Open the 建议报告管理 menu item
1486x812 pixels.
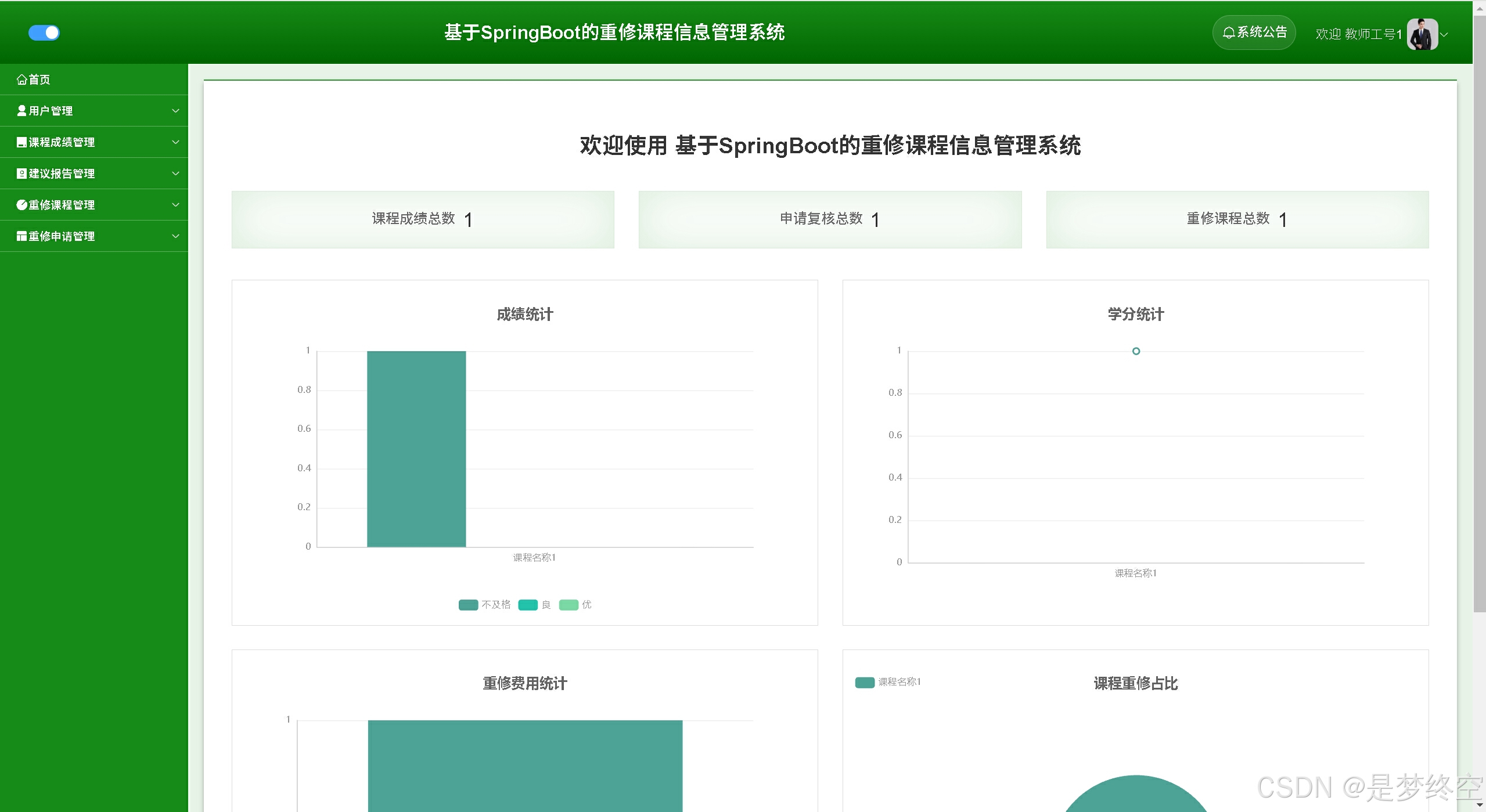pos(62,174)
